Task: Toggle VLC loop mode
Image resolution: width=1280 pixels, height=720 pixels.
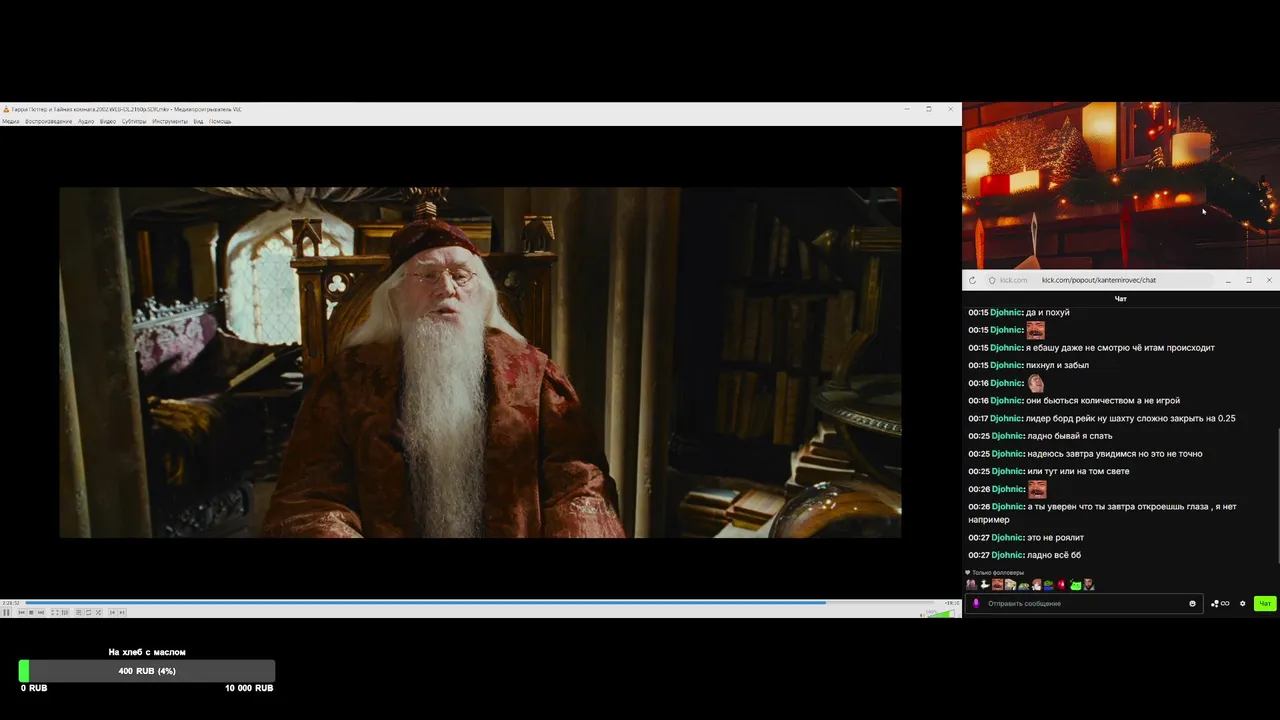Action: click(x=88, y=612)
